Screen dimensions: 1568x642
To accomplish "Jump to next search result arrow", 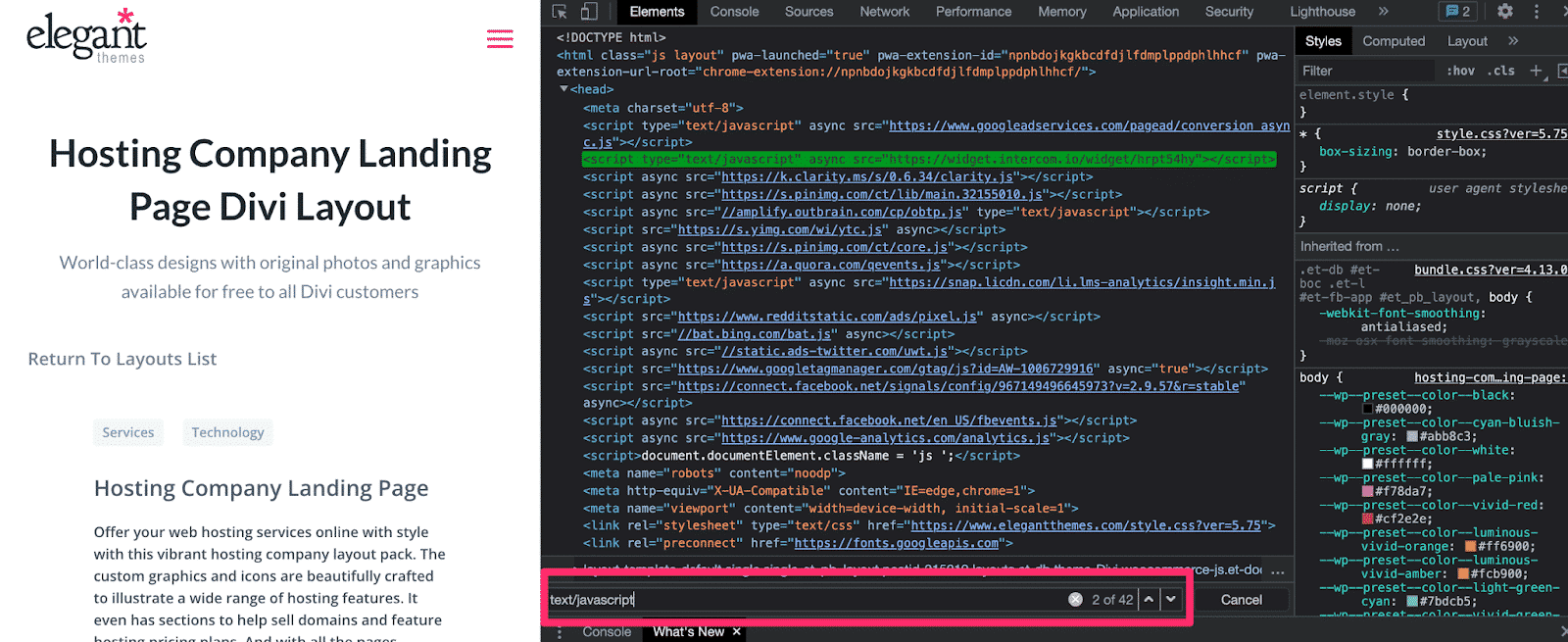I will pos(1171,600).
